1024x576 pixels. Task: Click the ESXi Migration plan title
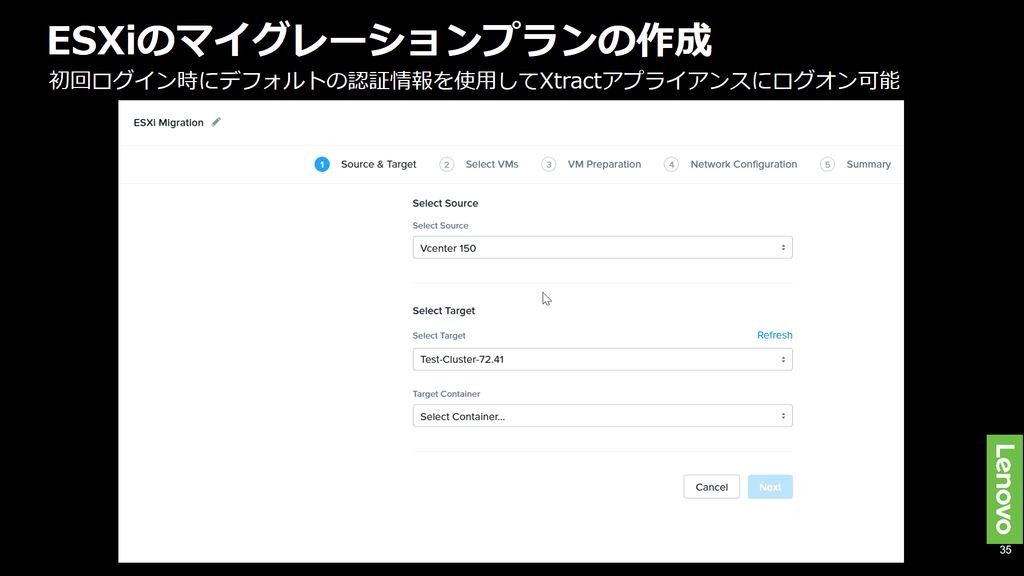click(168, 123)
